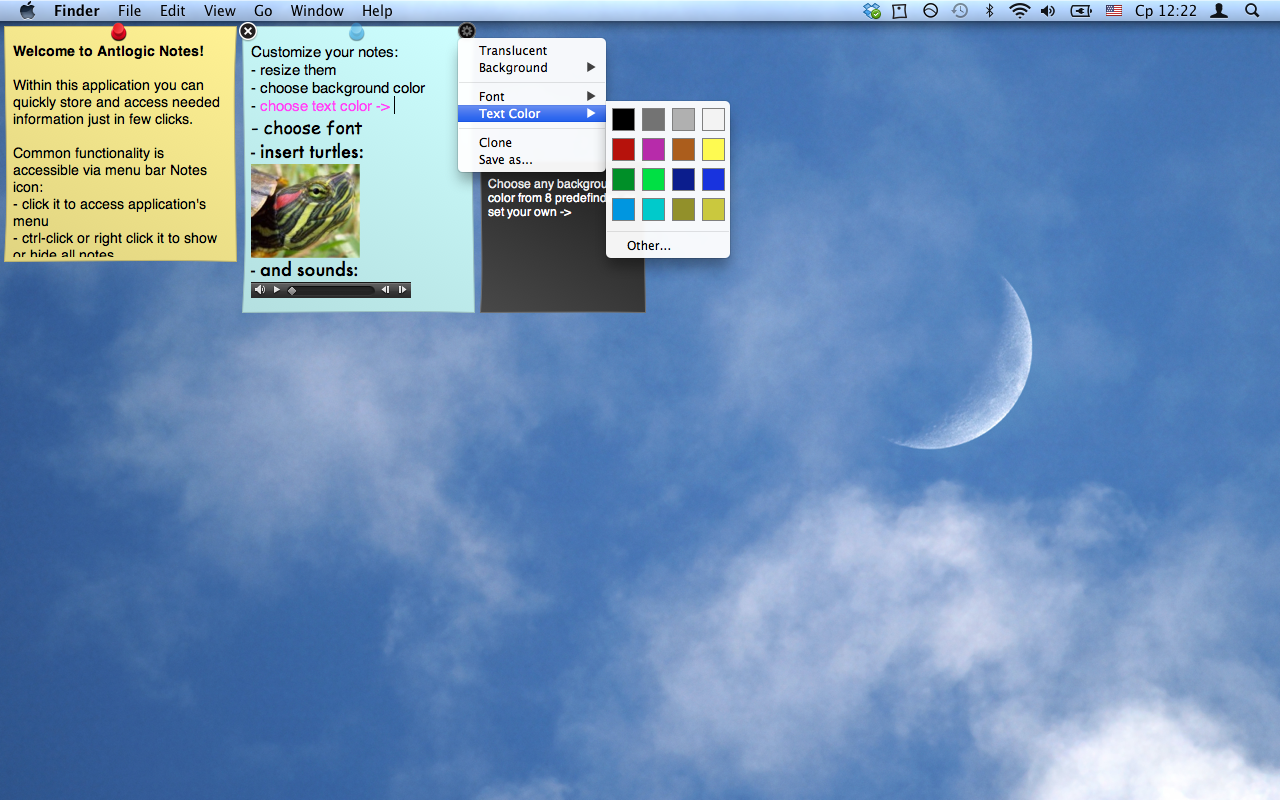Open the US flag input source menu
1280x800 pixels.
pyautogui.click(x=1114, y=11)
